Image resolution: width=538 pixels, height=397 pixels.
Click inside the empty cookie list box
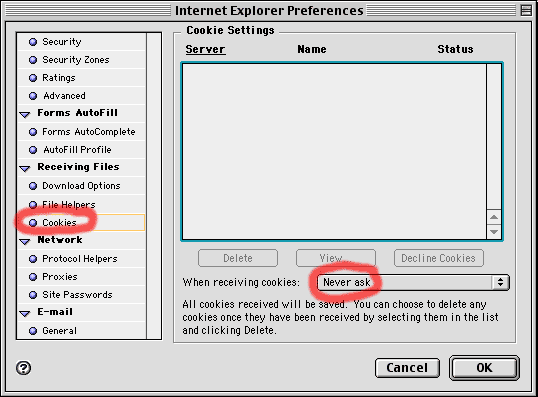[334, 151]
